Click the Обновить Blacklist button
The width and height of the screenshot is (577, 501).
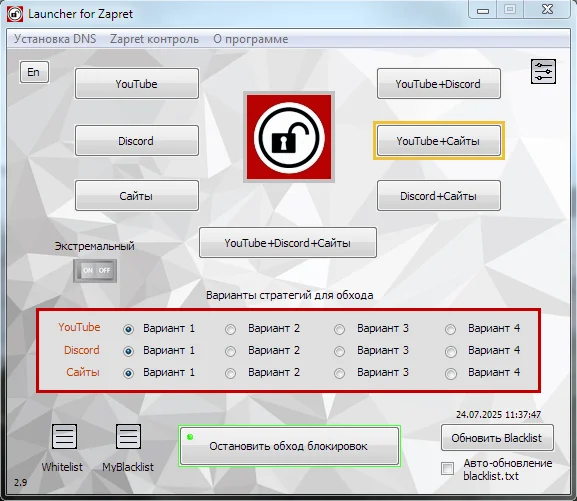[x=497, y=438]
